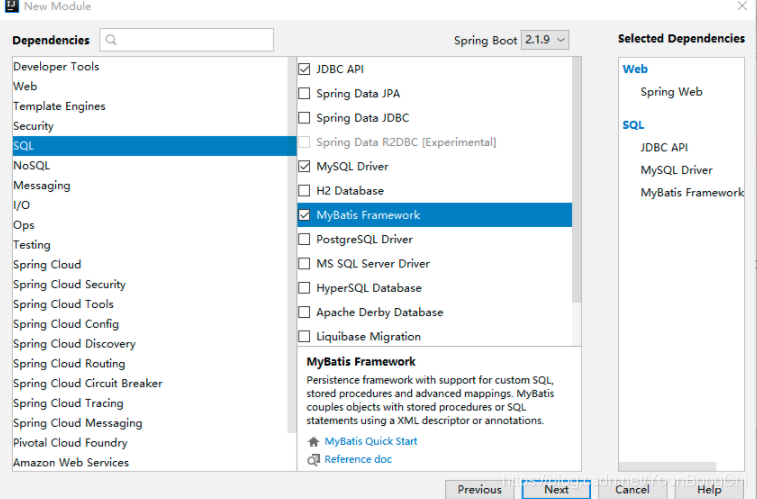
Task: Click the home icon beside MyBatis Quick Start
Action: (x=313, y=442)
